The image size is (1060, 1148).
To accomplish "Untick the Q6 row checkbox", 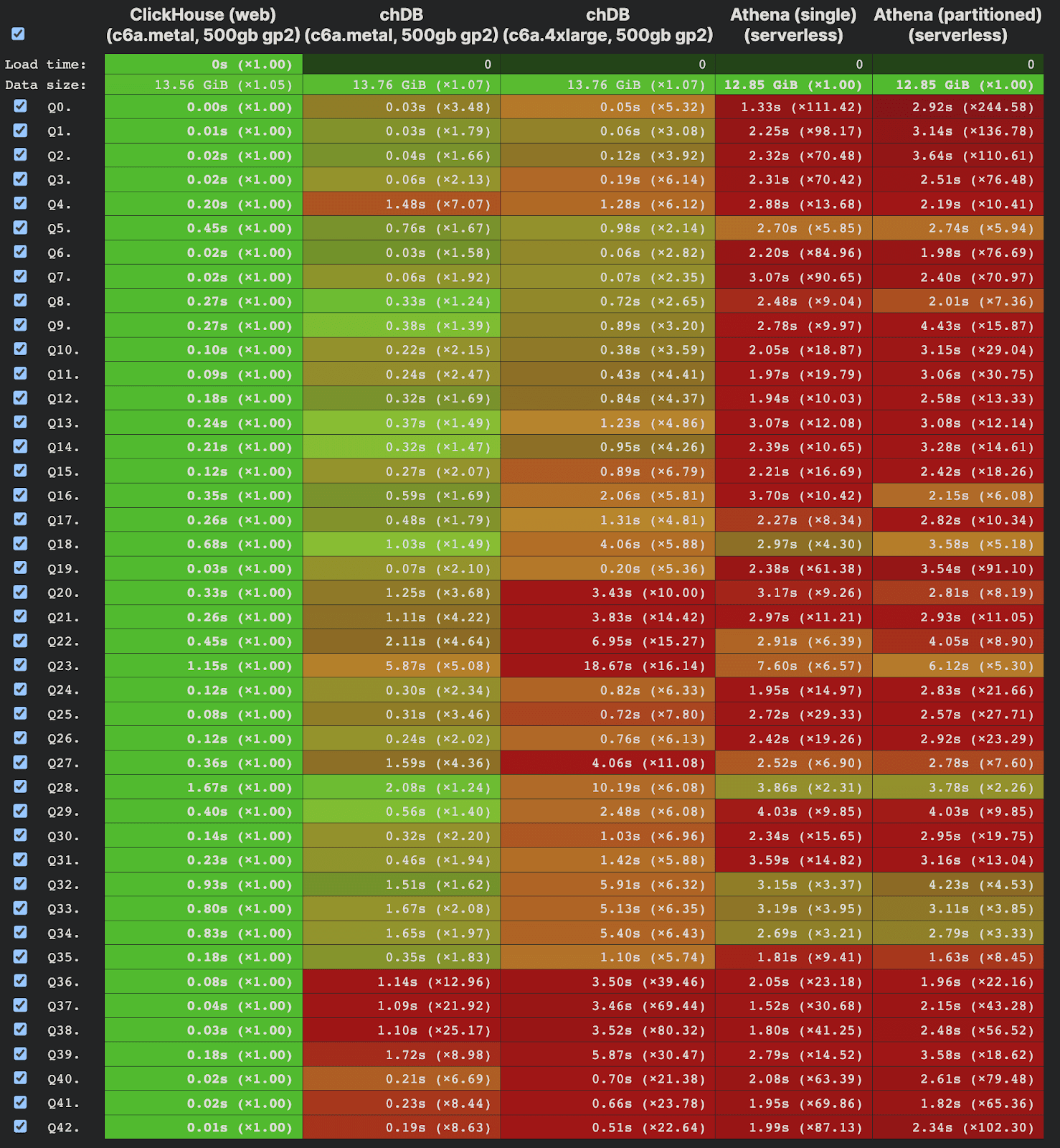I will tap(20, 252).
